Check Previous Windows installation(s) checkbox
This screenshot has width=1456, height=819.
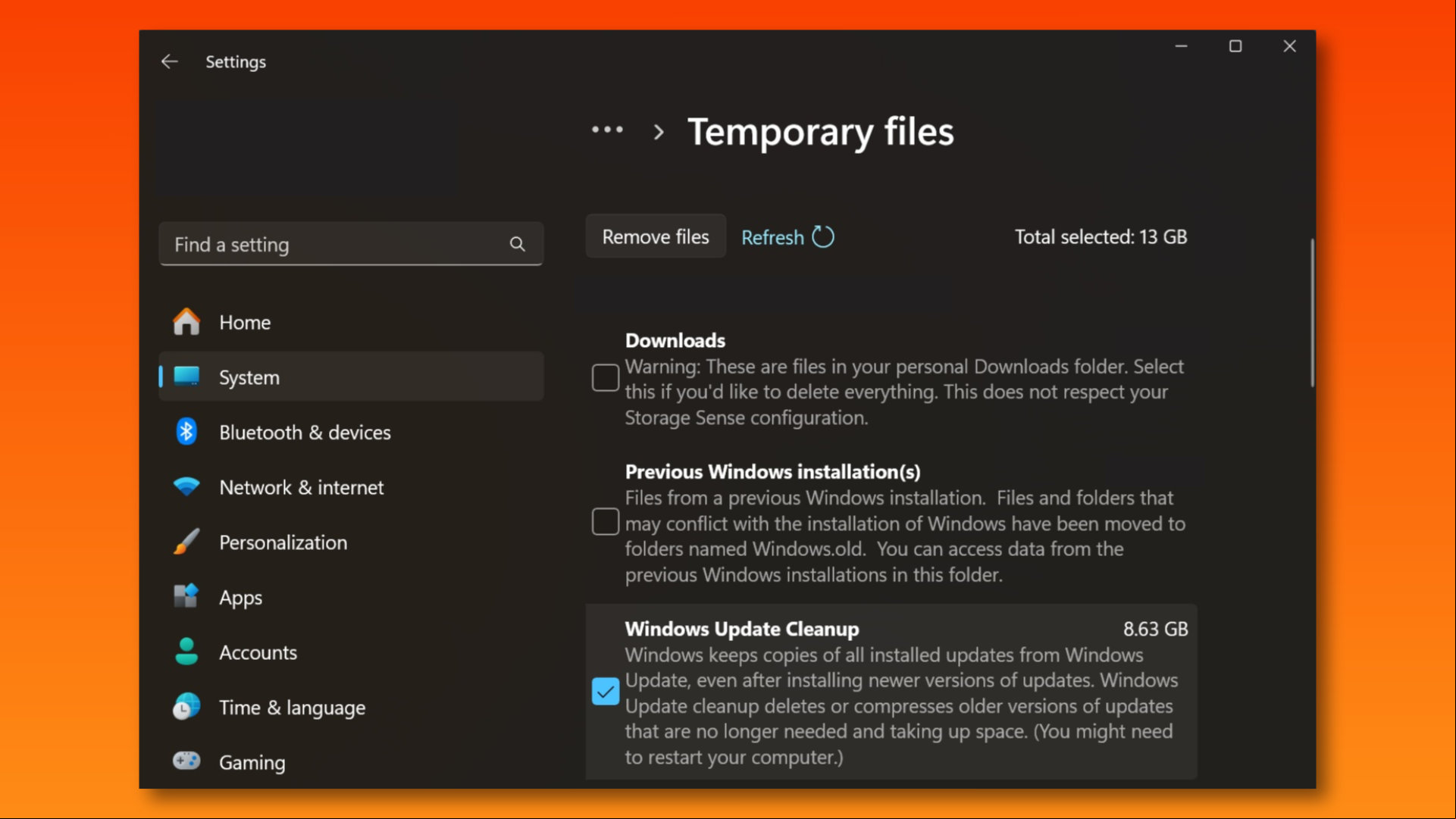pos(605,522)
